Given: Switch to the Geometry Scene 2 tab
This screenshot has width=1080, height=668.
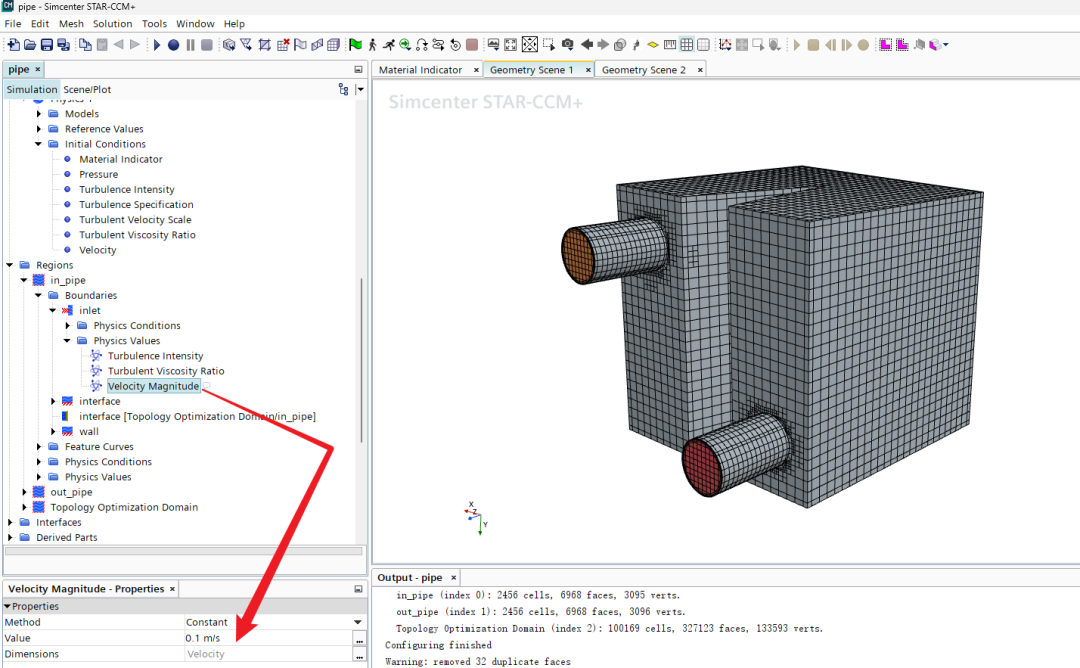Looking at the screenshot, I should pyautogui.click(x=643, y=70).
